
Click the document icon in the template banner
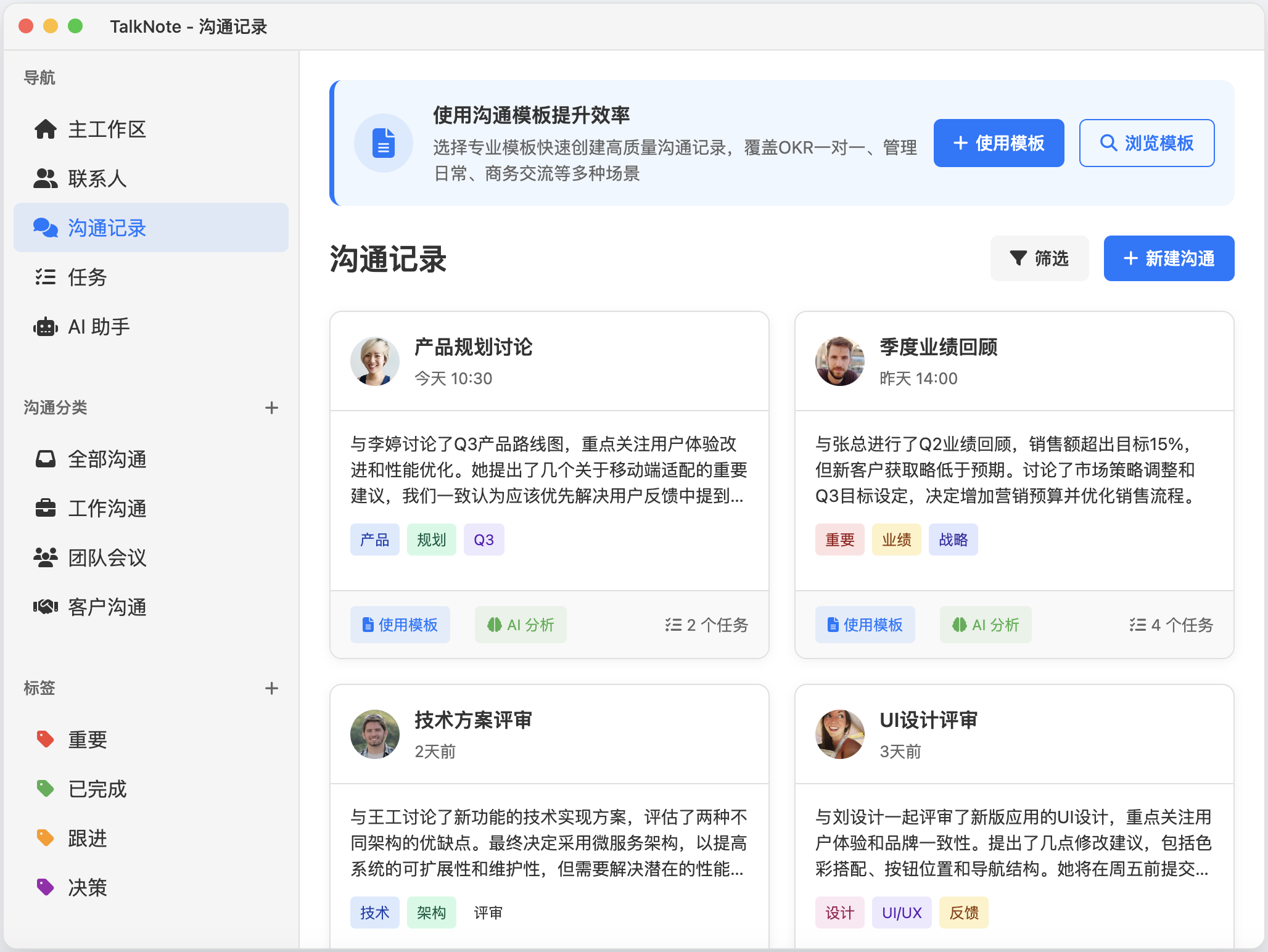(x=383, y=143)
